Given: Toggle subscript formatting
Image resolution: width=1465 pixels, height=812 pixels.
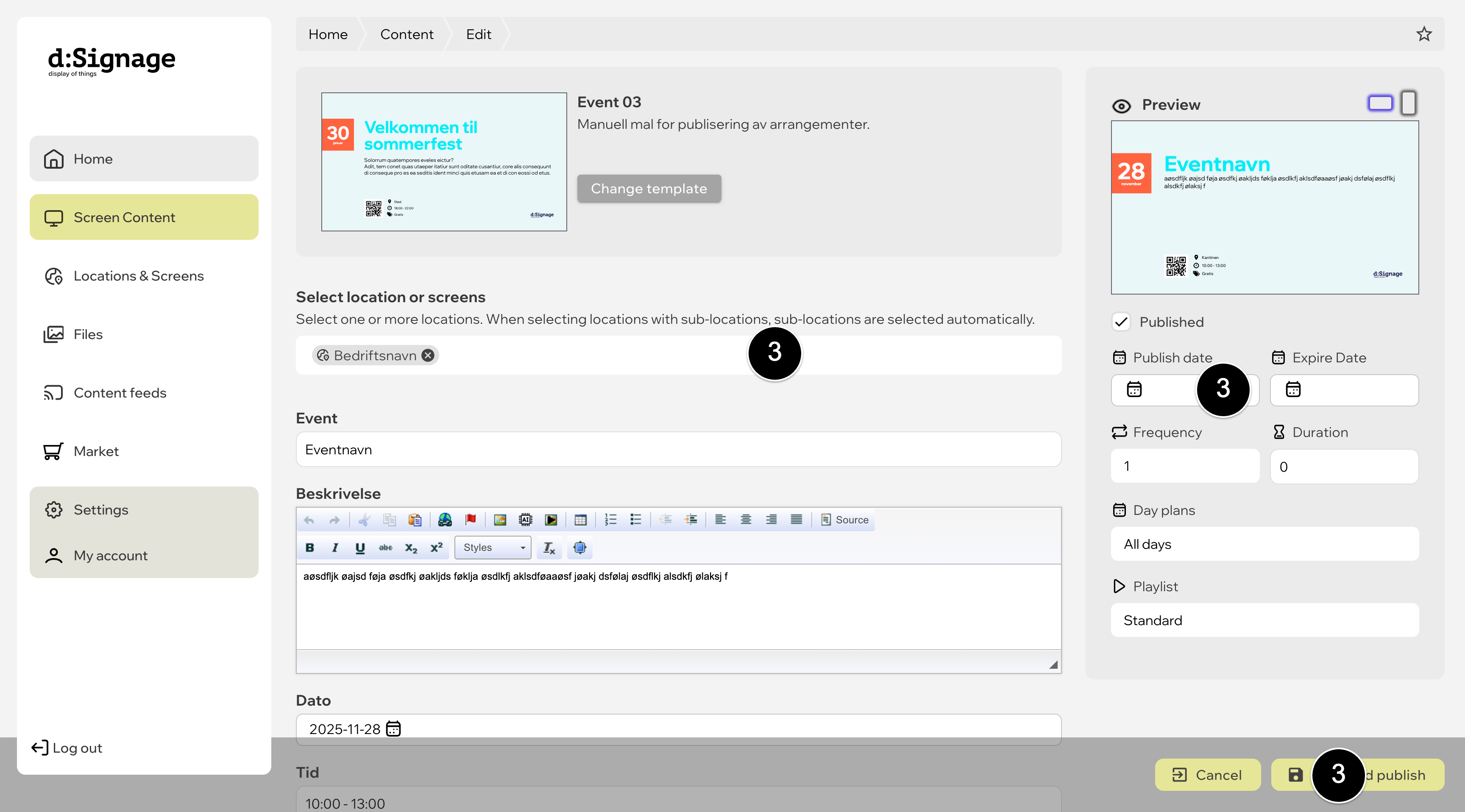Looking at the screenshot, I should point(411,548).
